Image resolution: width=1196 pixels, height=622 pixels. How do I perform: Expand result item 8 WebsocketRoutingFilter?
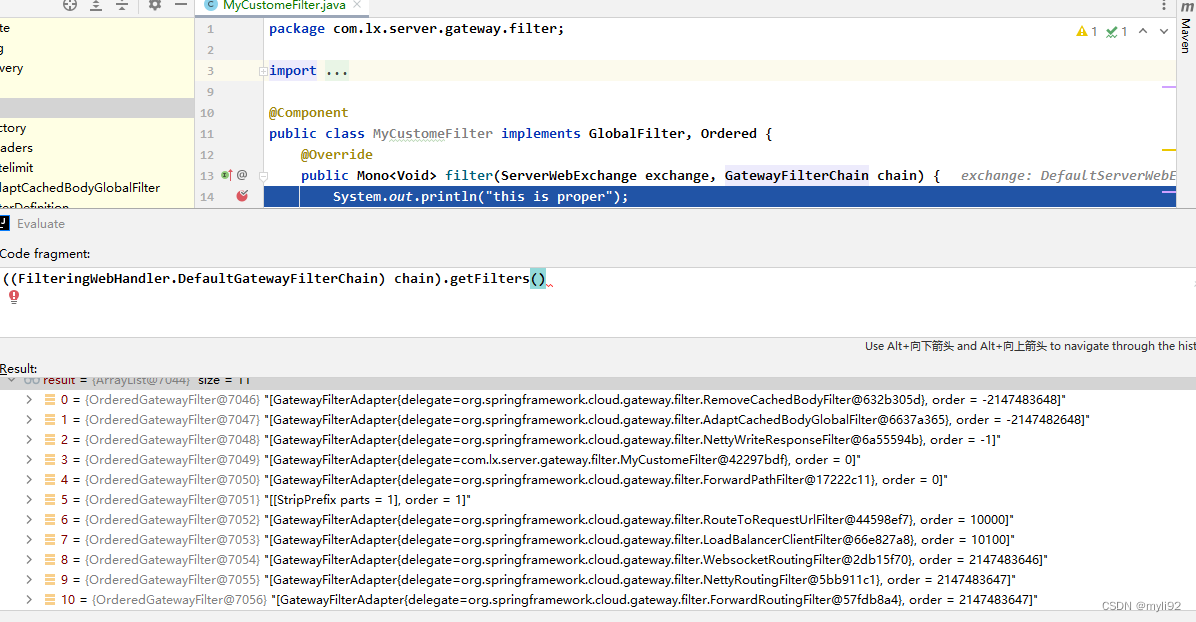click(29, 559)
